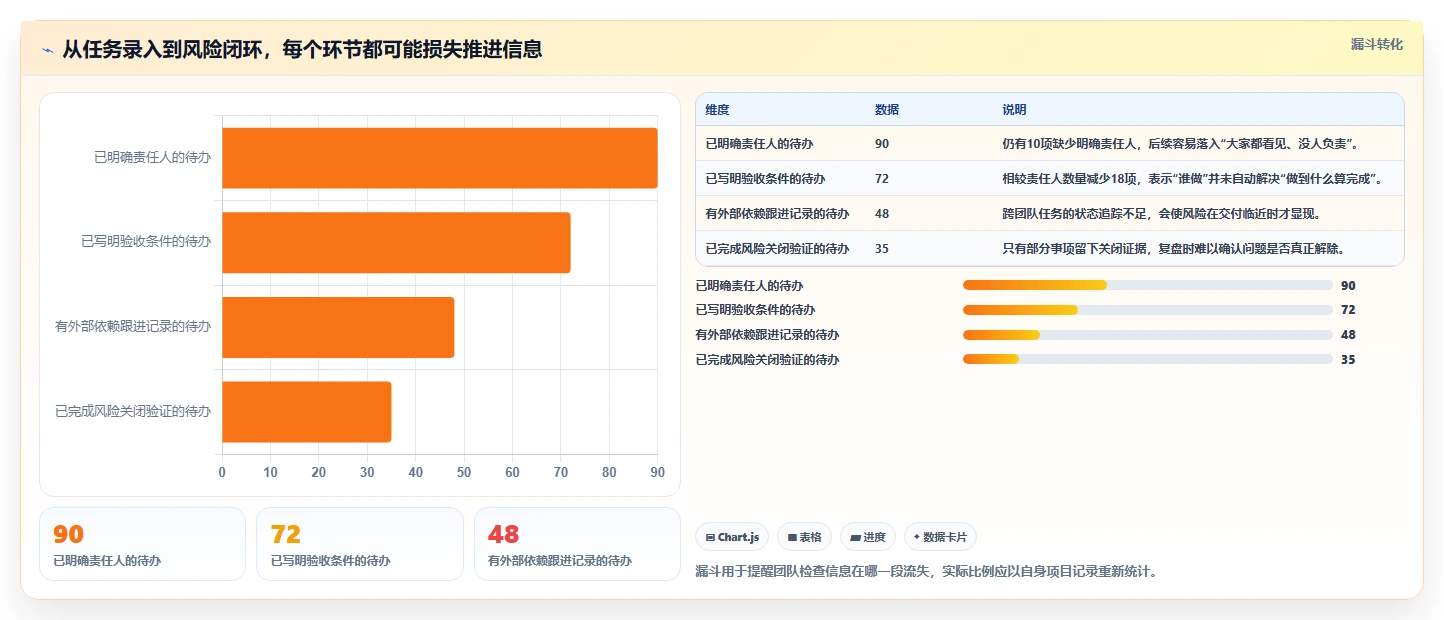1444x620 pixels.
Task: Click chart bar for 已完成风险关闭验证的待办
Action: click(306, 411)
